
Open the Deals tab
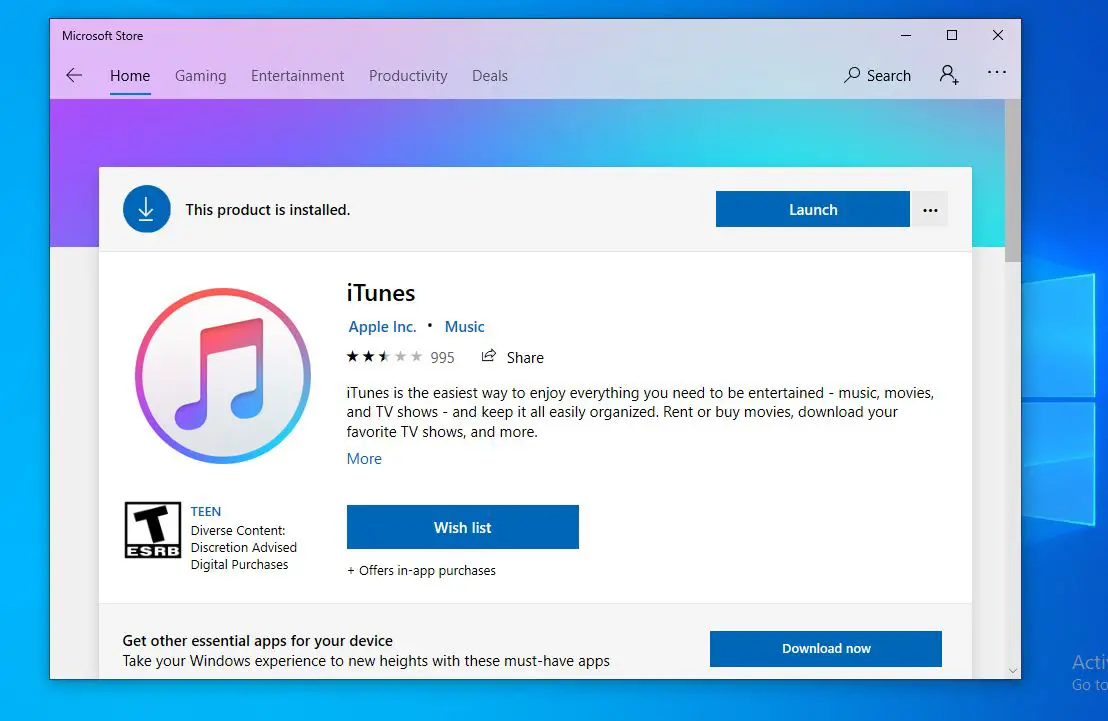490,76
